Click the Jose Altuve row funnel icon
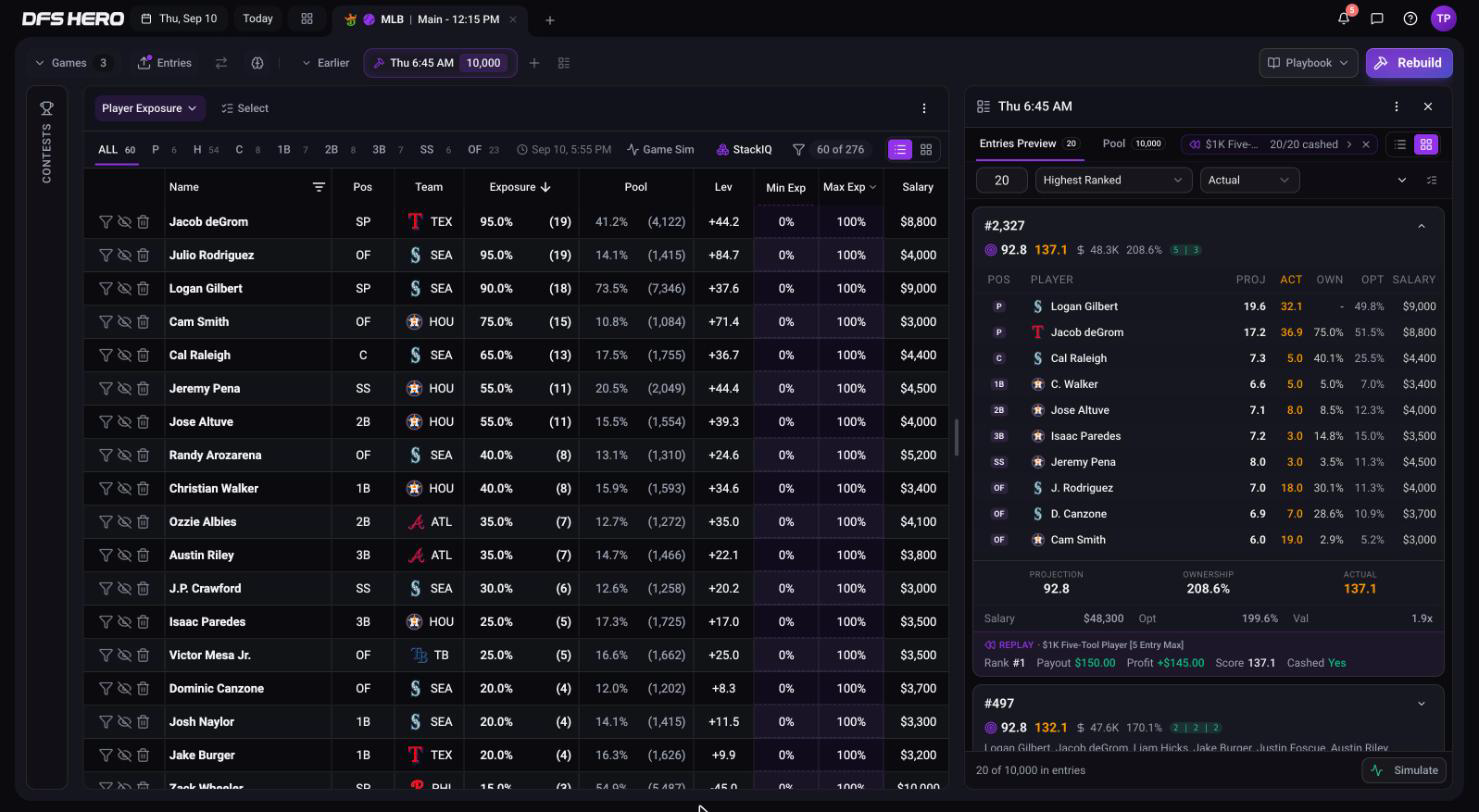Viewport: 1479px width, 812px height. 105,422
